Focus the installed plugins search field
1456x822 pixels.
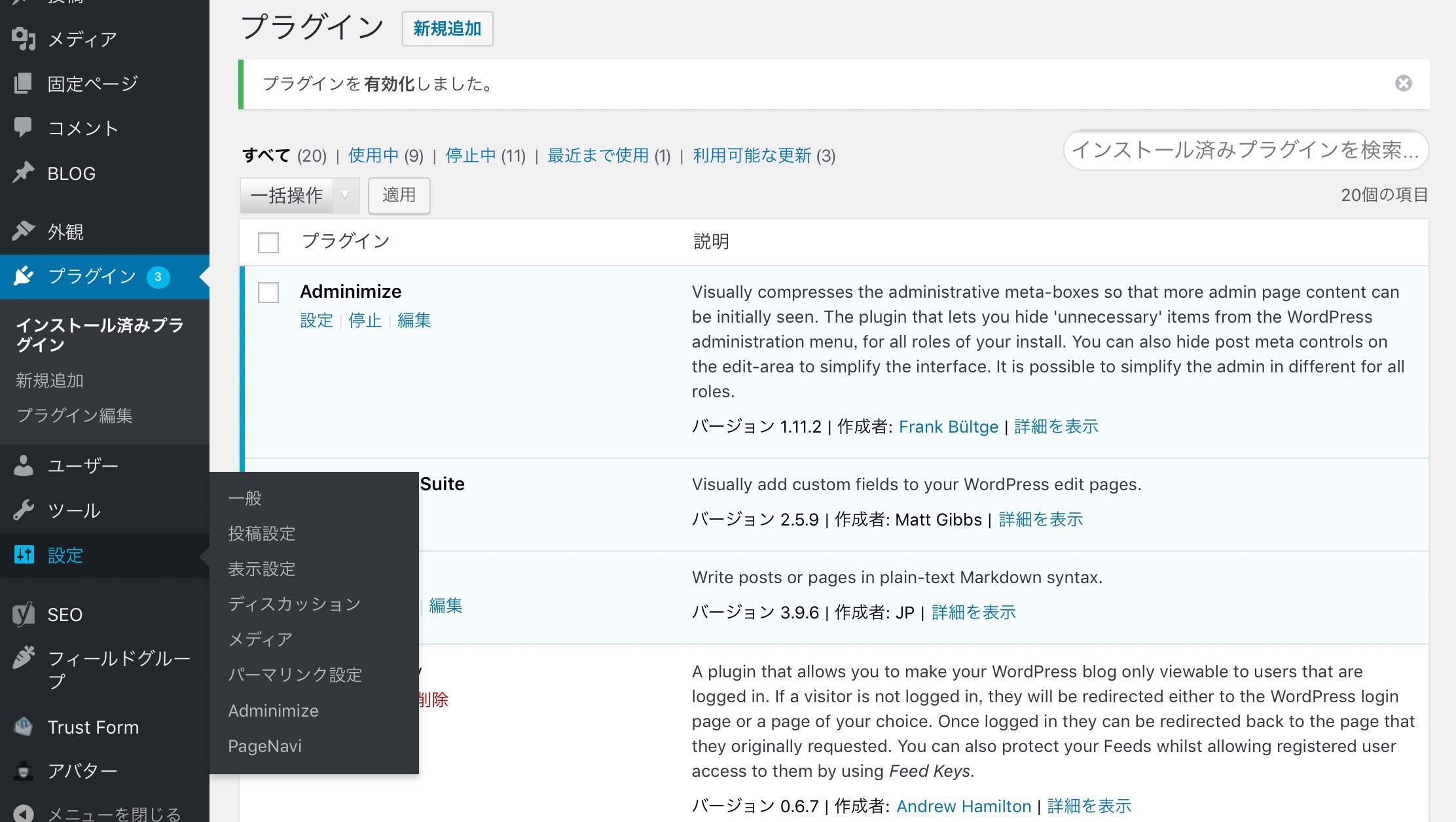click(x=1245, y=150)
